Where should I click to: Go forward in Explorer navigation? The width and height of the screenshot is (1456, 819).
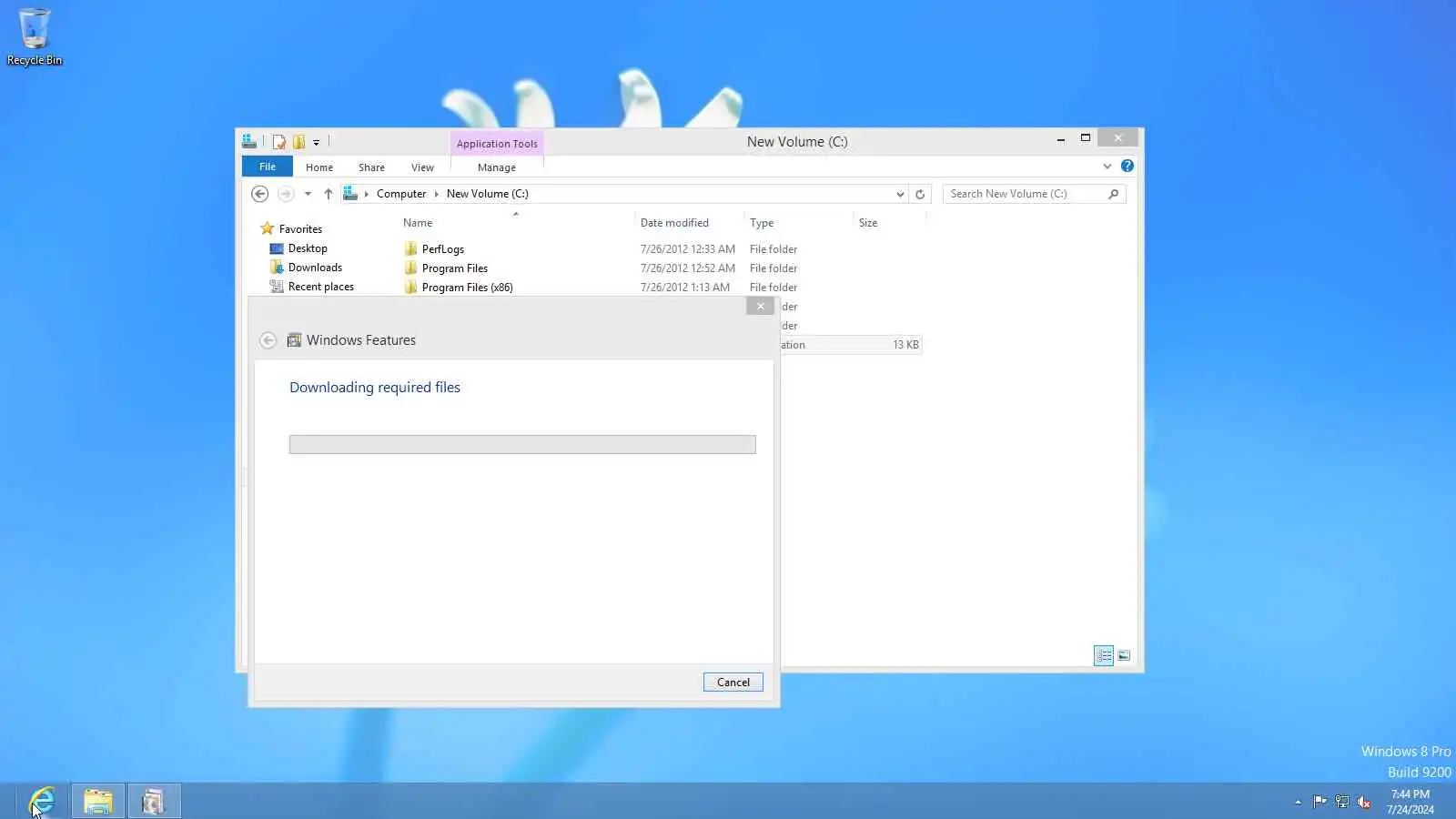[x=286, y=194]
